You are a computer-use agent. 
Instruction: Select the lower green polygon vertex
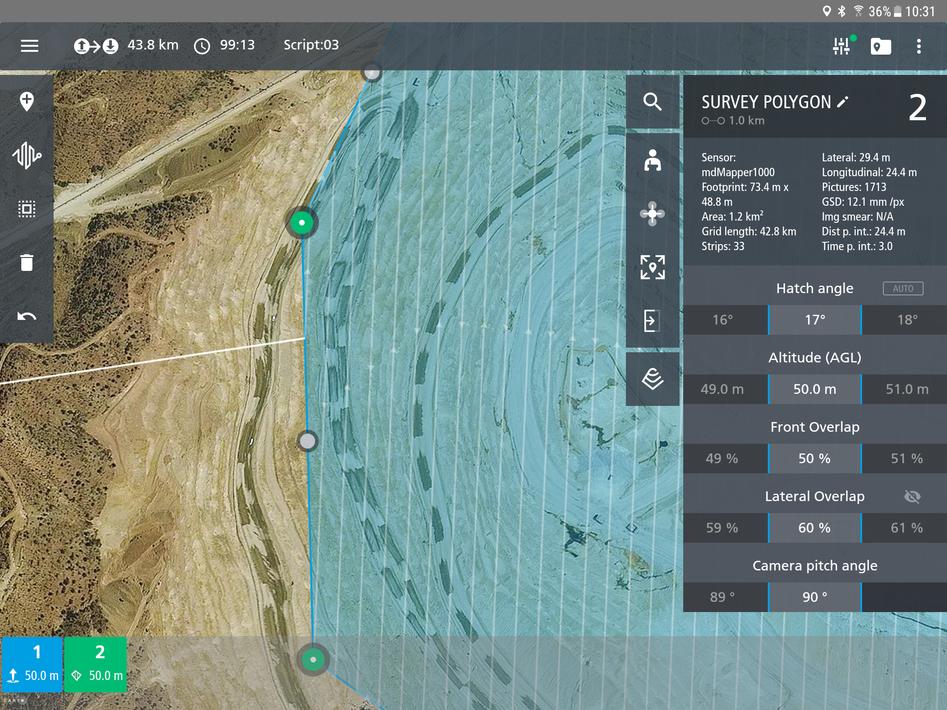[x=313, y=659]
